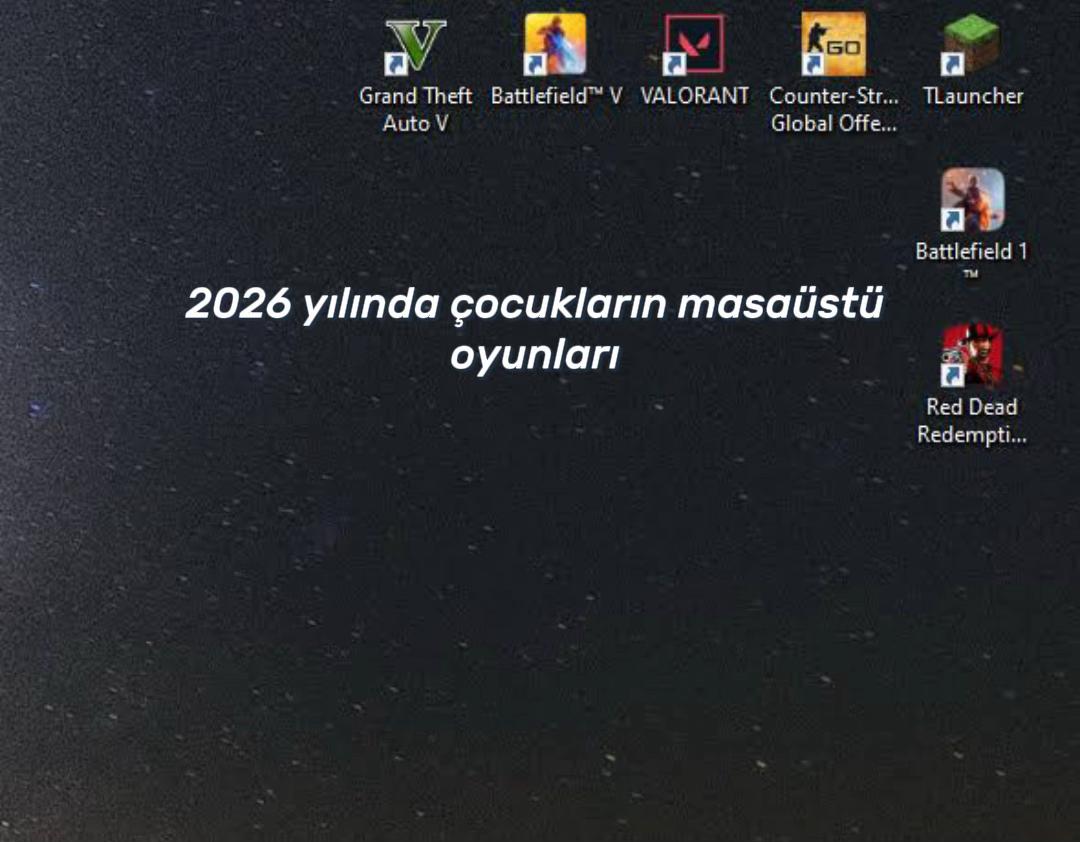The height and width of the screenshot is (842, 1080).
Task: Click the "Battlefield™ V" label text
Action: coord(556,96)
